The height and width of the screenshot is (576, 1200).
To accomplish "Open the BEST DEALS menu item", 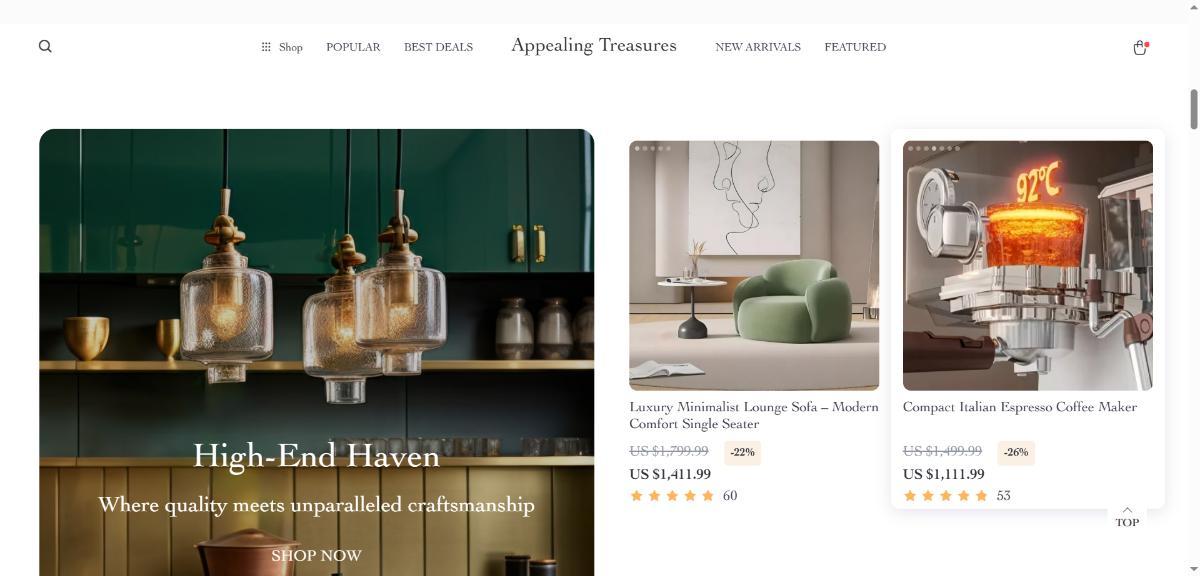I will tap(438, 47).
